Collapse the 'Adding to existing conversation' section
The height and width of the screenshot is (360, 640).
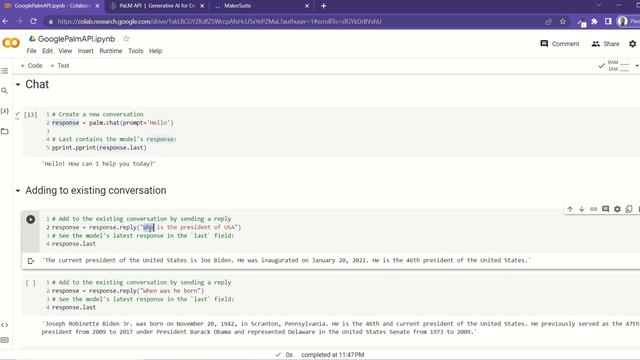coord(18,191)
